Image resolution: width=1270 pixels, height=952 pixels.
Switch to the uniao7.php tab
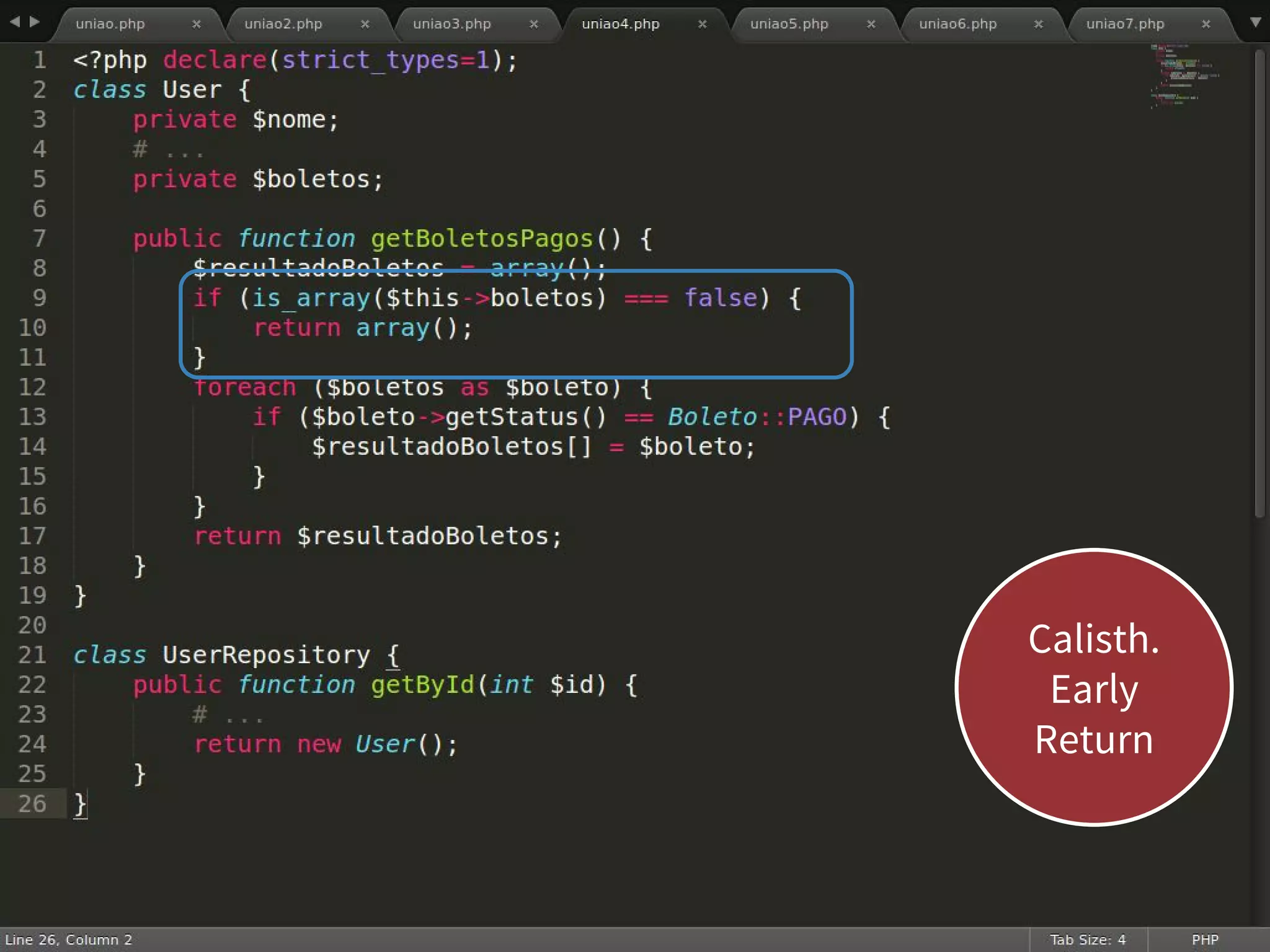pyautogui.click(x=1125, y=24)
